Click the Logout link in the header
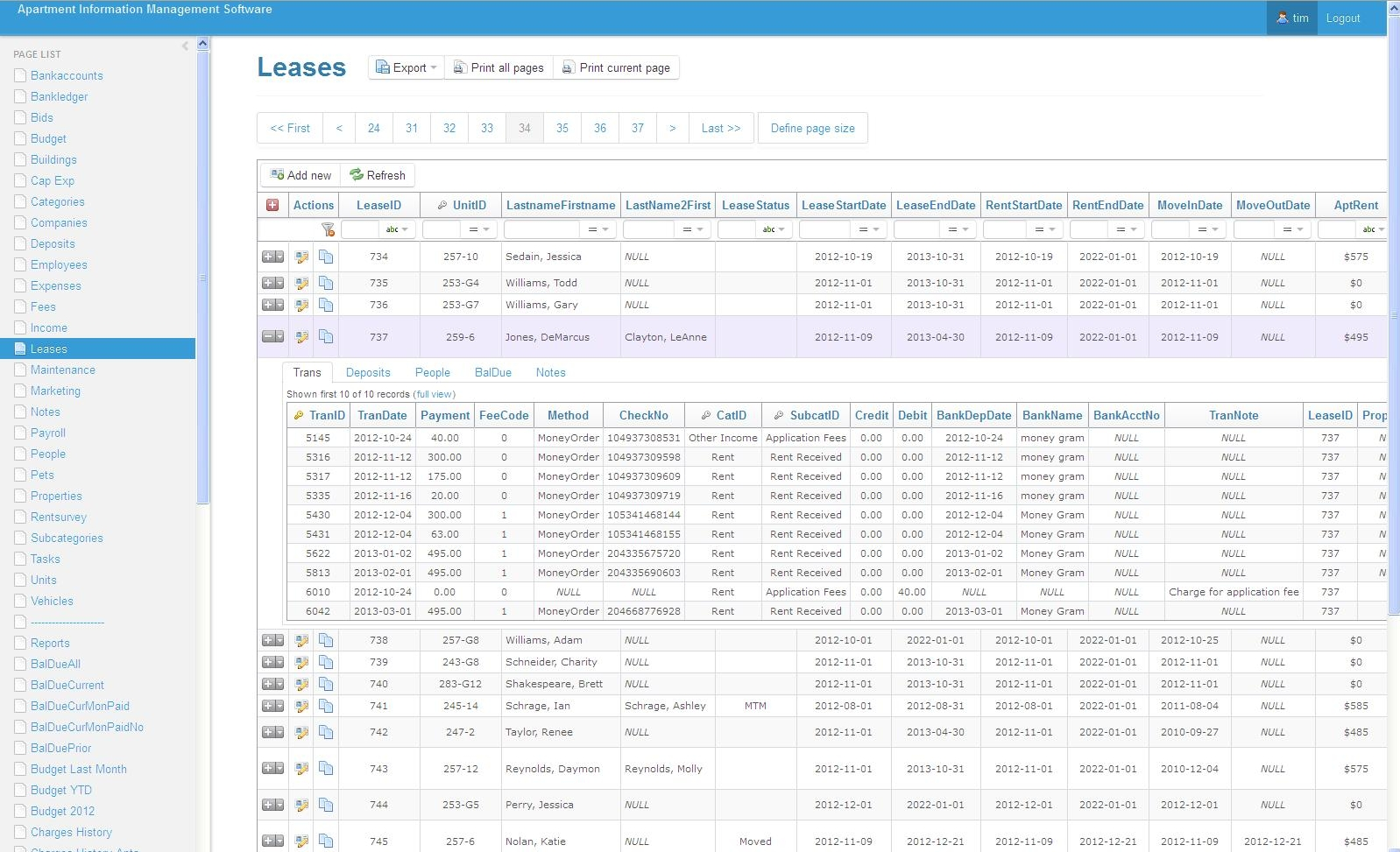 click(x=1342, y=18)
